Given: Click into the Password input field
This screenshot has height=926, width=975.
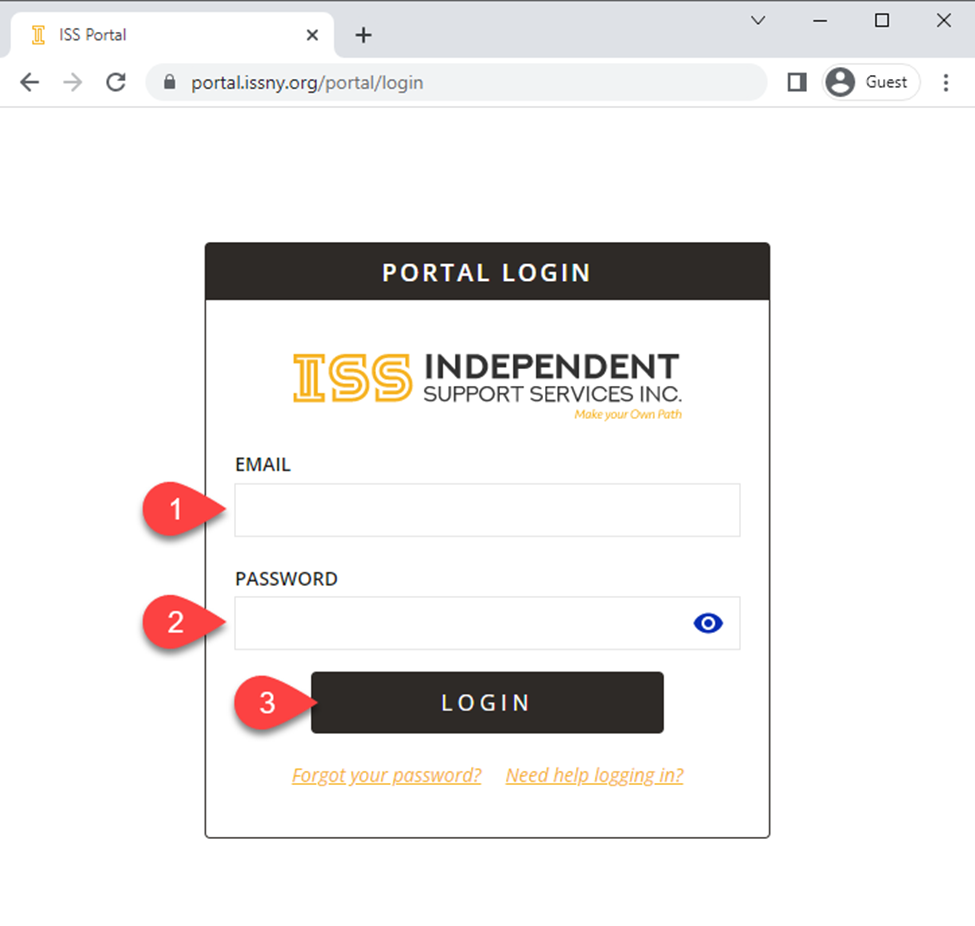Looking at the screenshot, I should pos(460,623).
